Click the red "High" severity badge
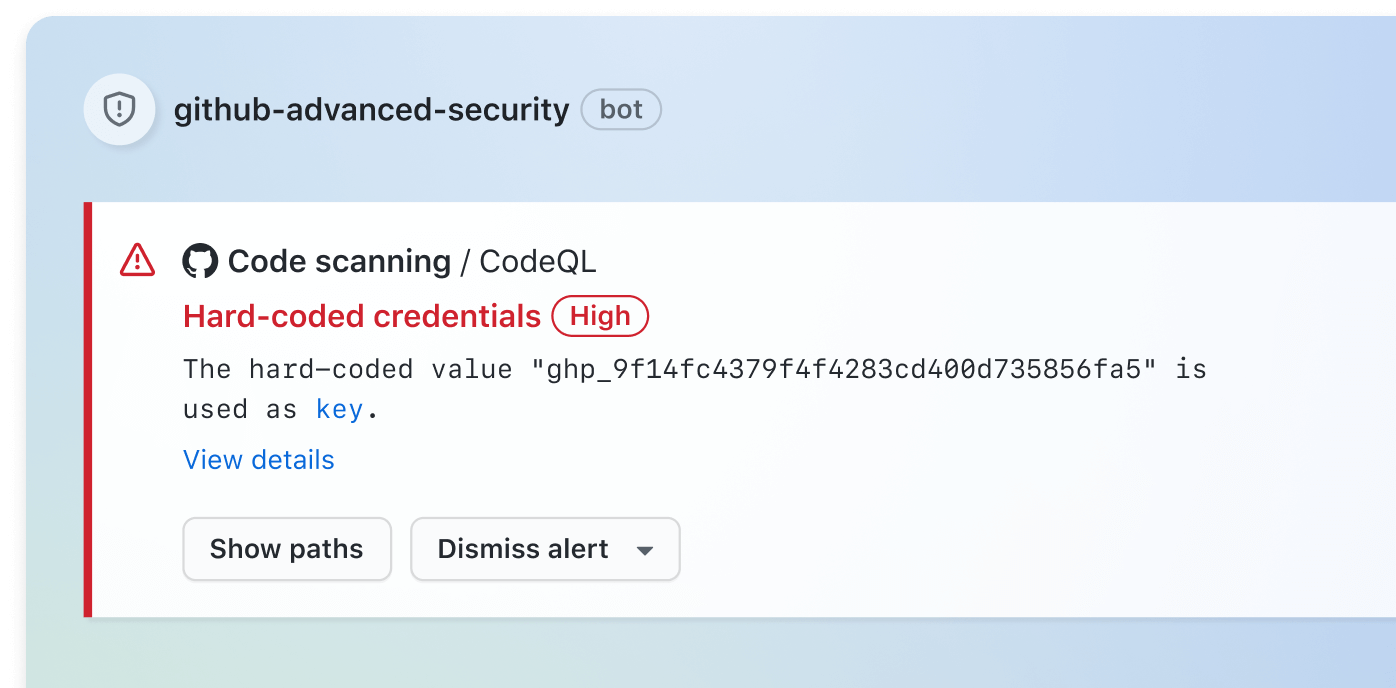 point(600,317)
